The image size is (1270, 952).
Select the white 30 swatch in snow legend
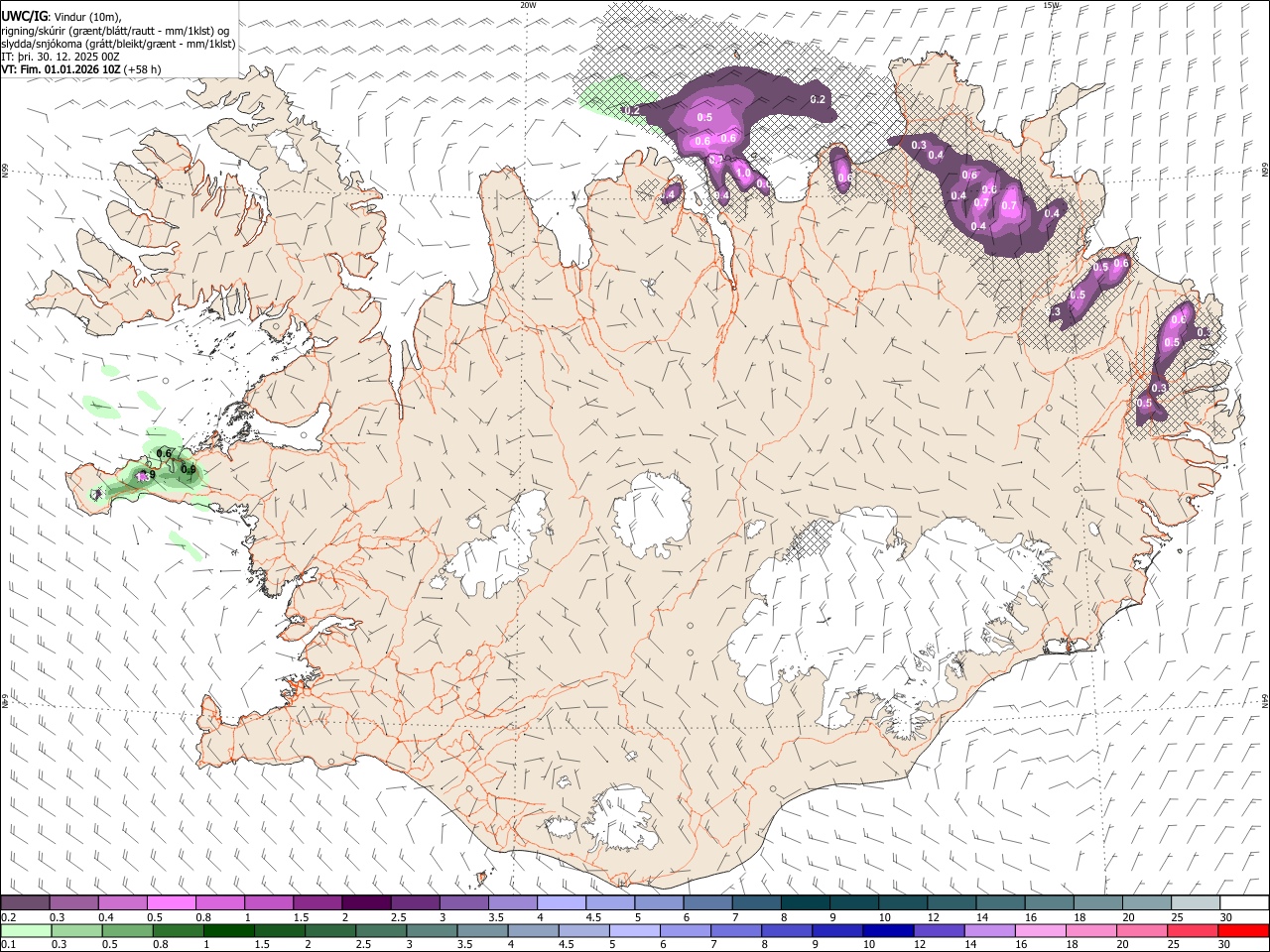coord(1244,903)
